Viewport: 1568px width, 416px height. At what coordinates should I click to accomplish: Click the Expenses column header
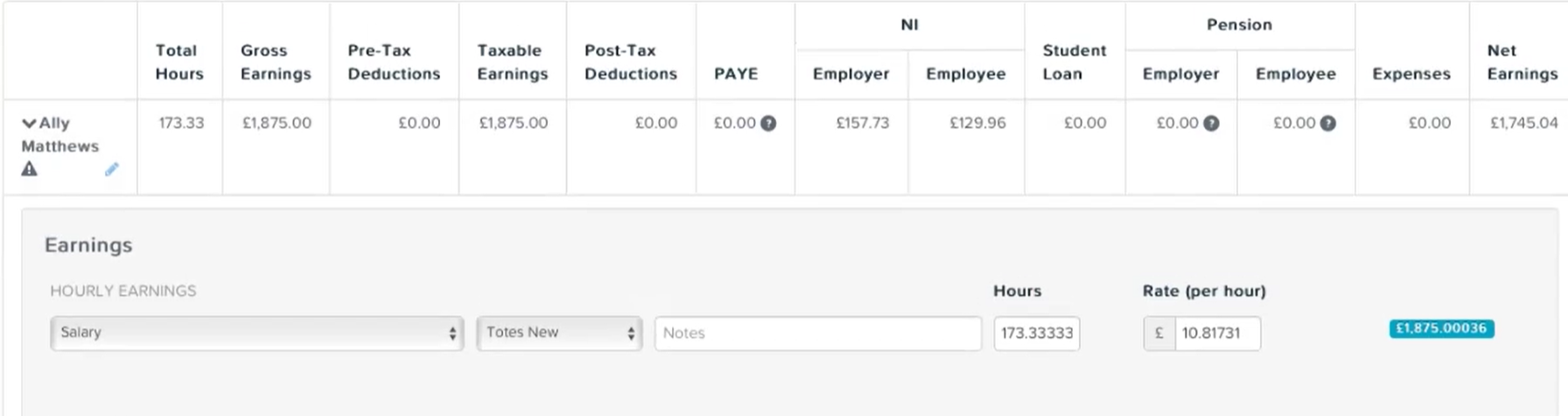pyautogui.click(x=1411, y=74)
